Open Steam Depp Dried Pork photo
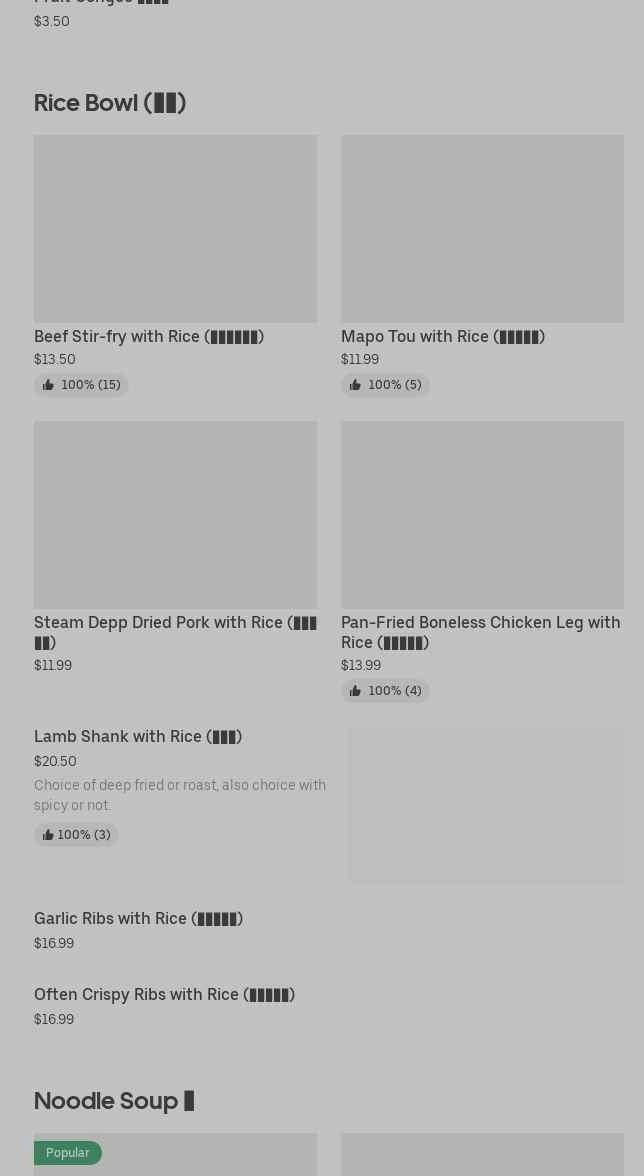Screen dimensions: 644x1176 [x=175, y=515]
